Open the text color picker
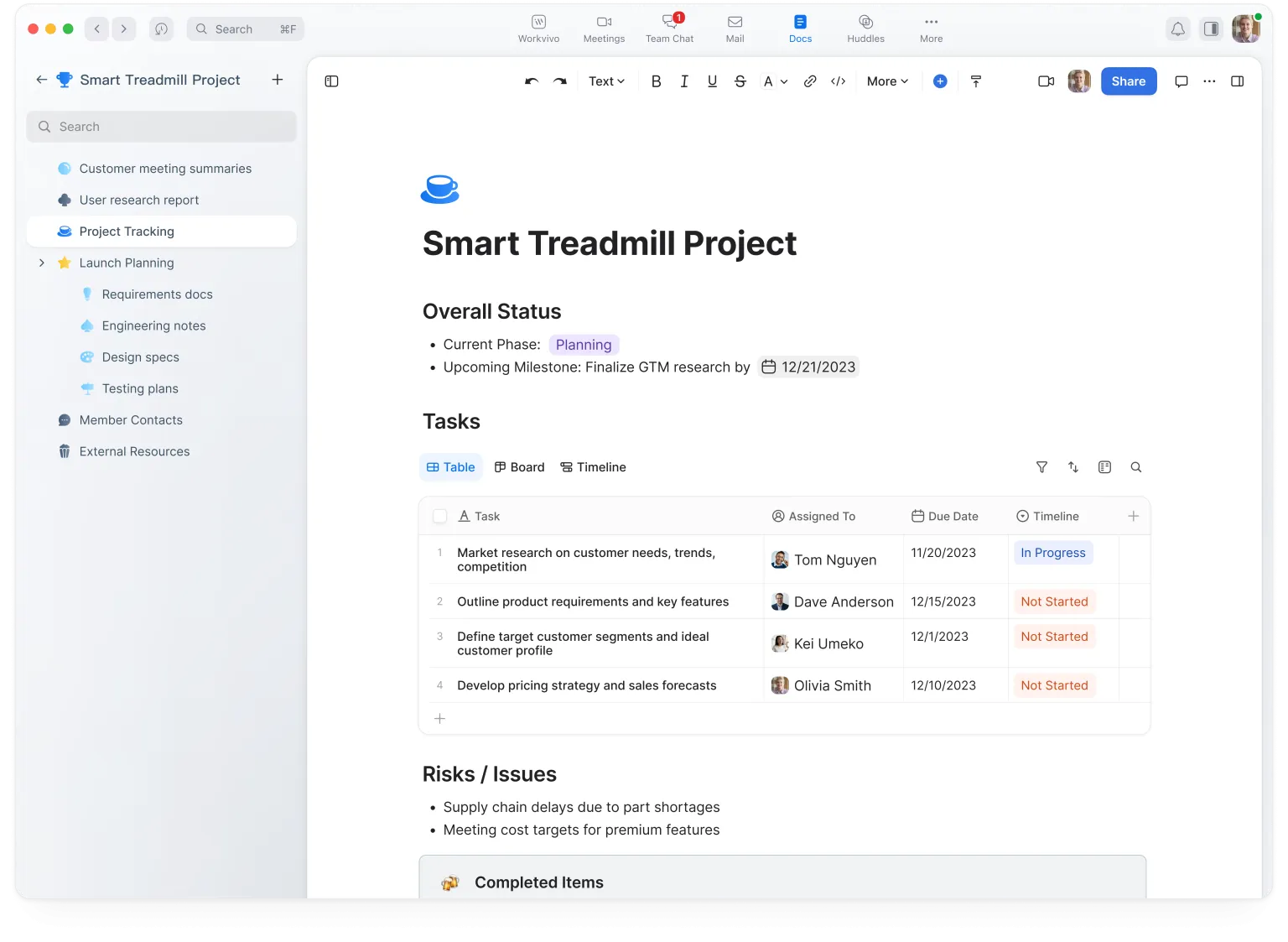The height and width of the screenshot is (942, 1288). [775, 81]
